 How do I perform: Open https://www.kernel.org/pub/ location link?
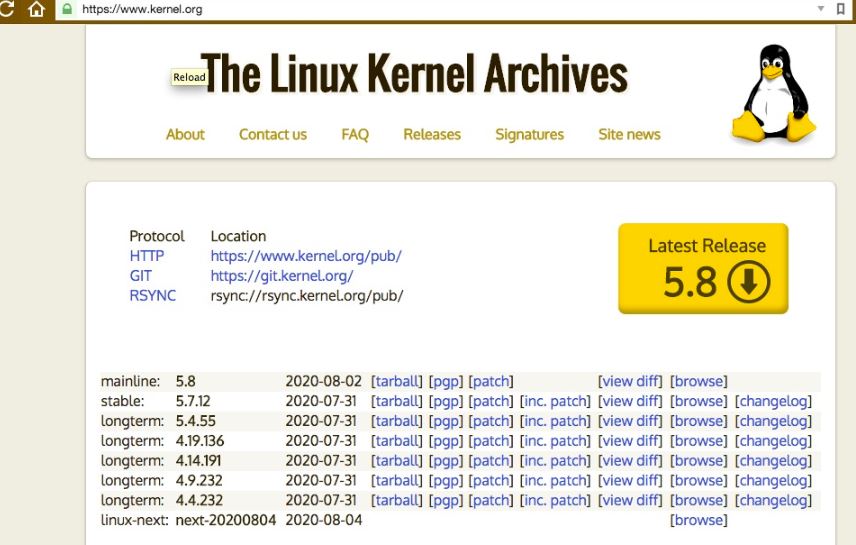pos(306,256)
